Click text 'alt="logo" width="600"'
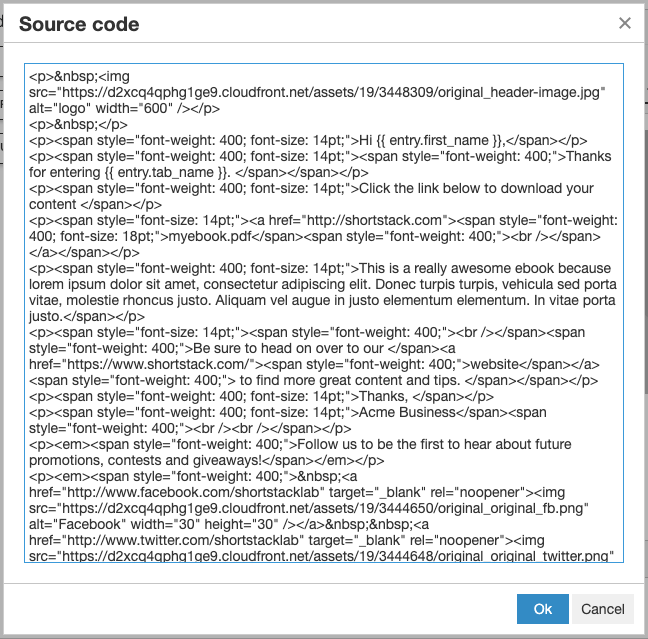Screen dimensions: 648x639 100,108
